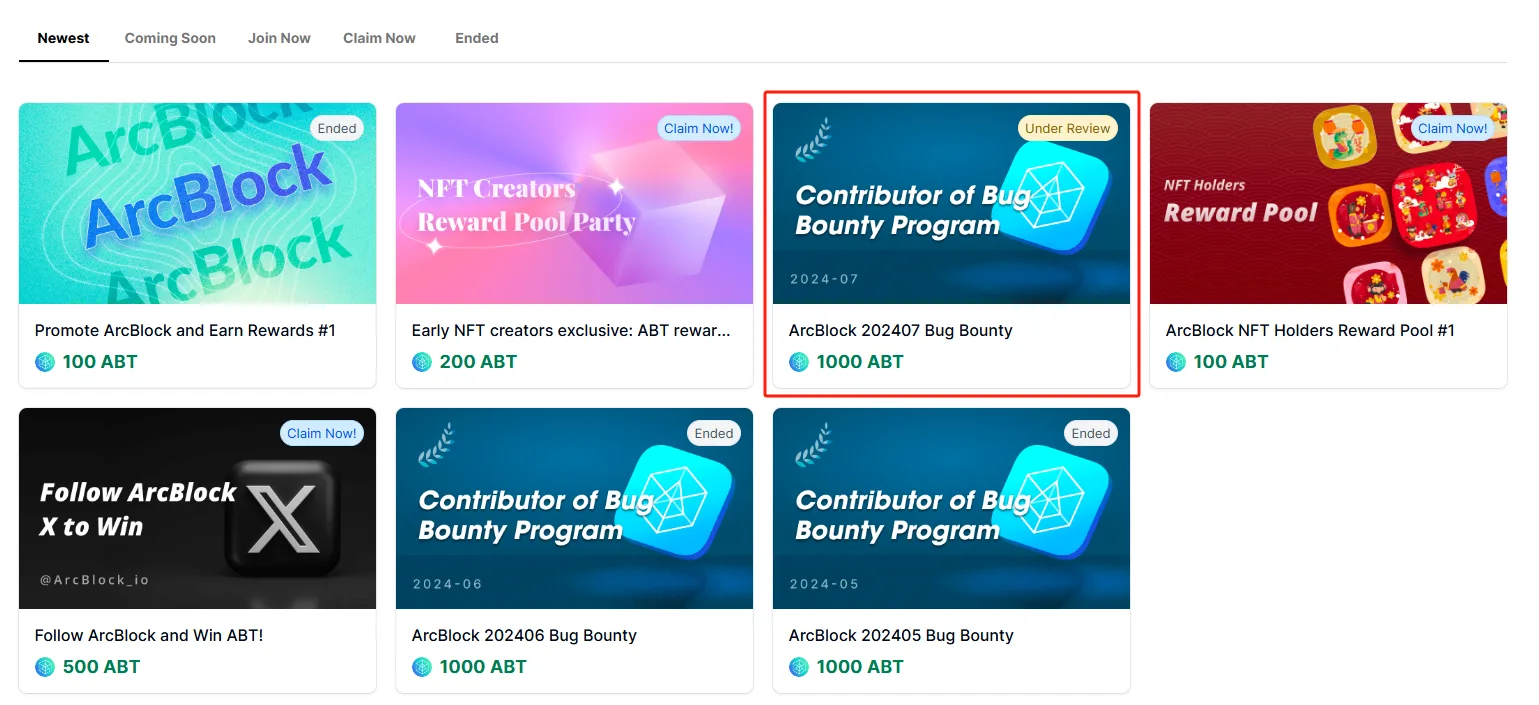Click ABT token icon beside 200 ABT
The width and height of the screenshot is (1539, 705).
(422, 362)
